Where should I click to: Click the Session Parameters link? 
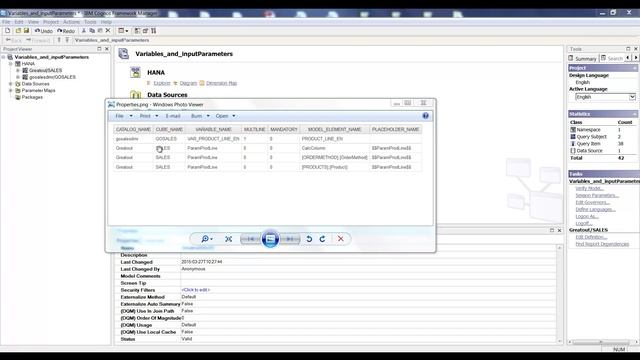point(597,196)
